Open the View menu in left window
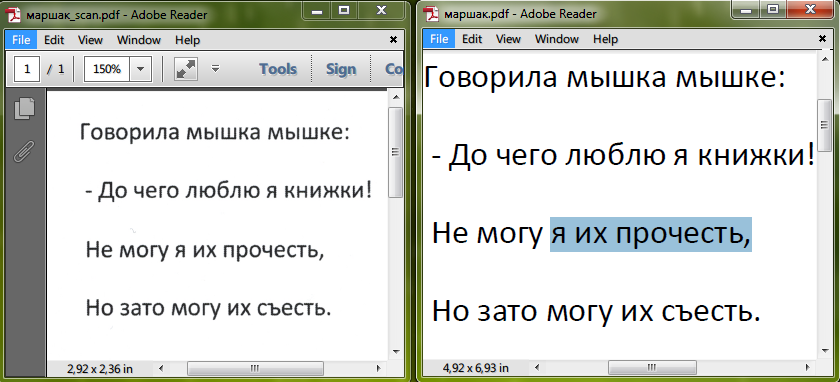Screen dimensions: 840x382 click(90, 40)
